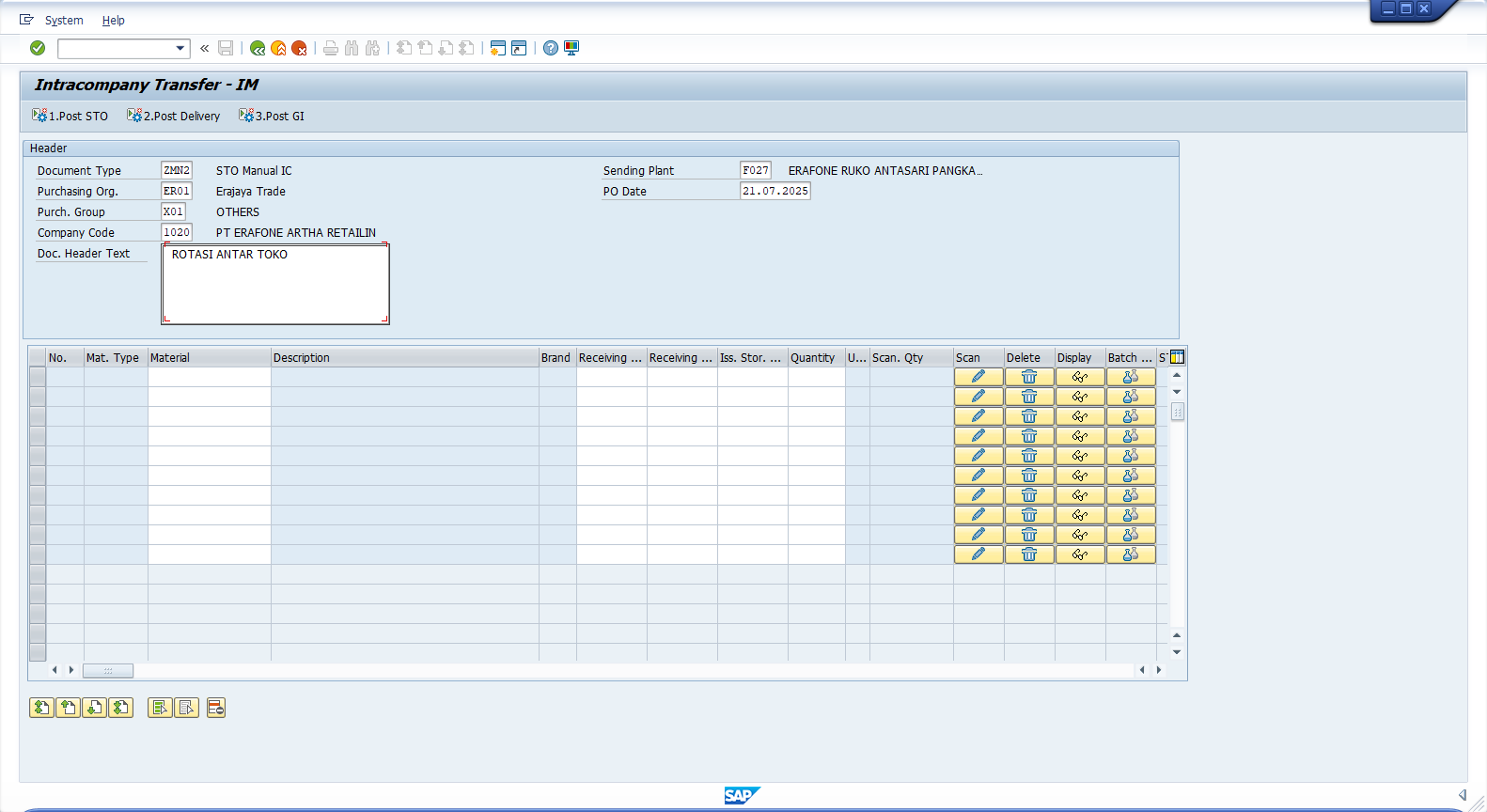Click the Delete Row icon below table
This screenshot has height=812, width=1487.
(216, 708)
